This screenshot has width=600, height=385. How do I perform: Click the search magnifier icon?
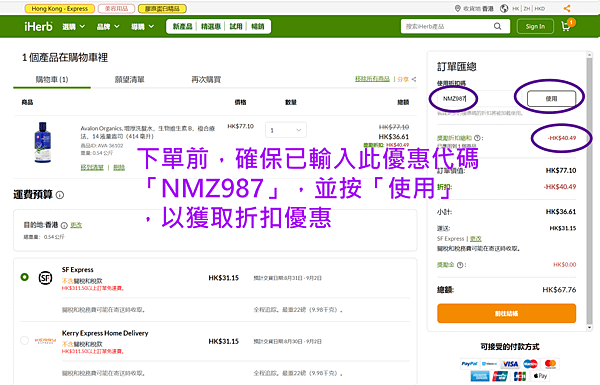pos(497,26)
